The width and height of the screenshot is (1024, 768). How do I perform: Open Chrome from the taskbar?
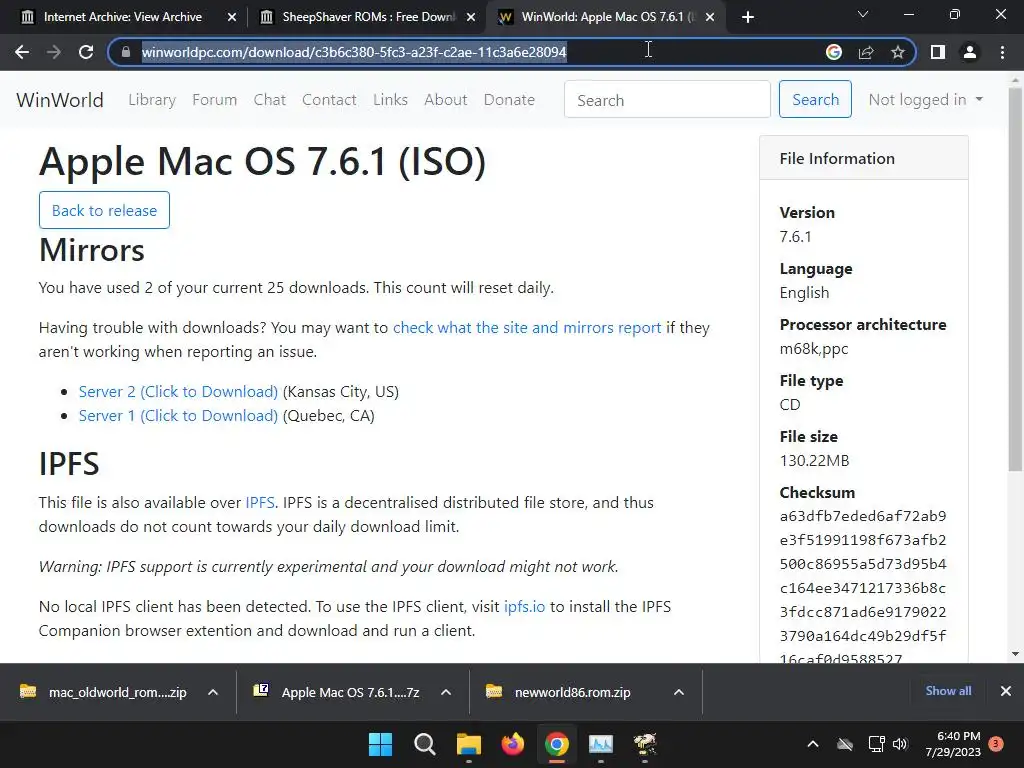click(556, 744)
